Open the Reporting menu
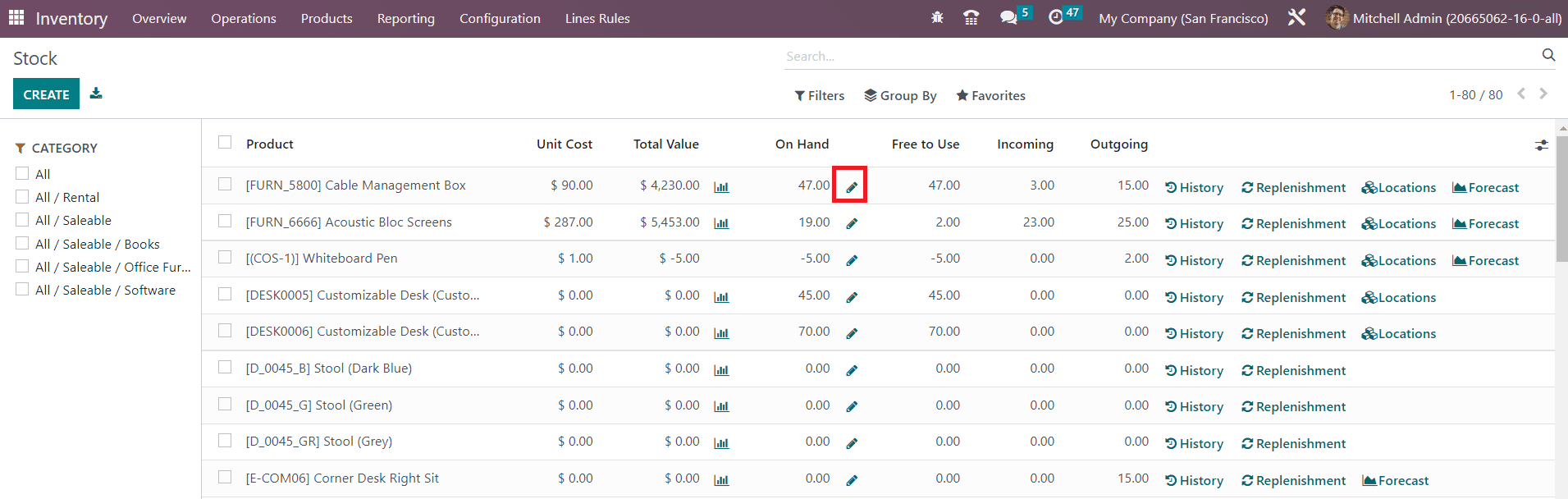This screenshot has width=1568, height=499. 405,19
